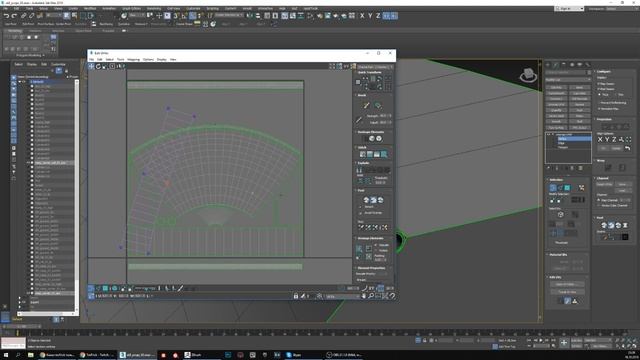This screenshot has height=360, width=640.
Task: Click Pack Custom icon in Arrange Elements
Action: click(359, 249)
